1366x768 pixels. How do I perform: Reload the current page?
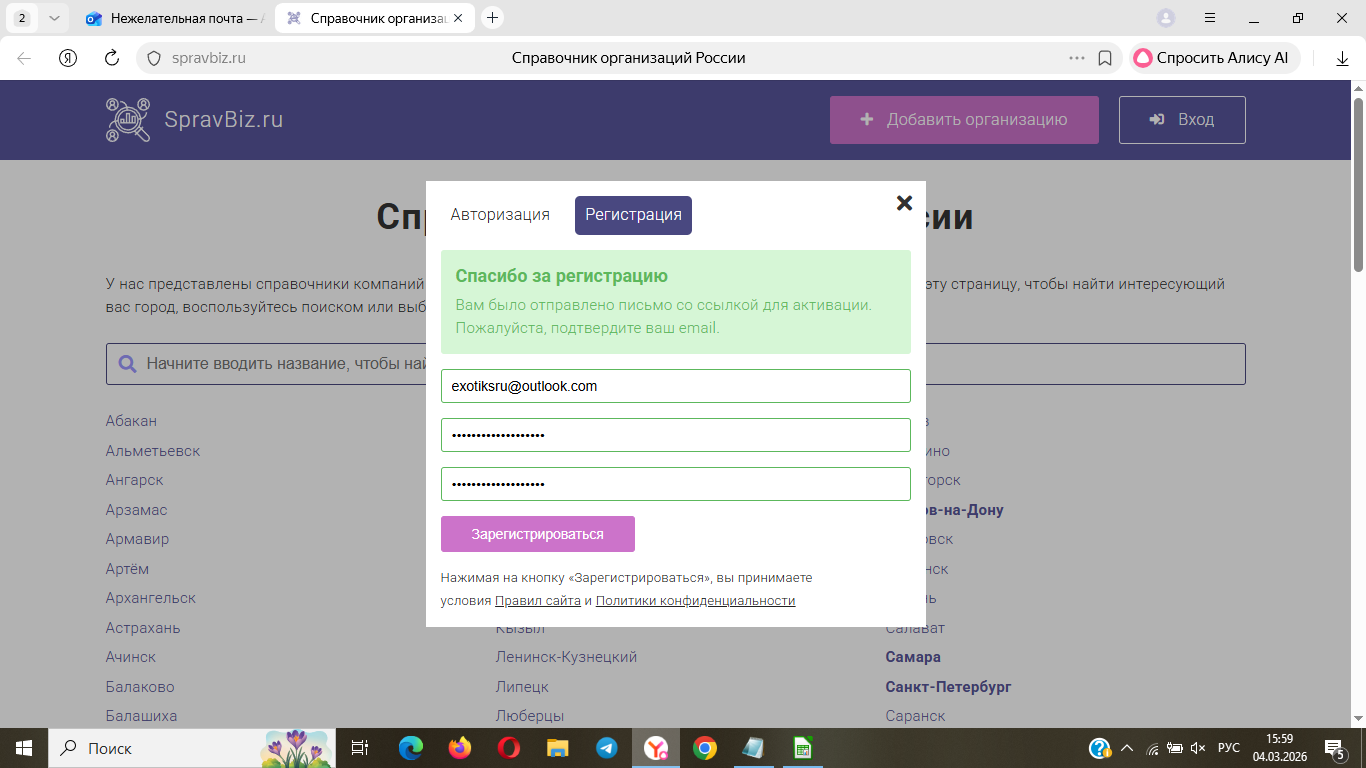(x=112, y=58)
